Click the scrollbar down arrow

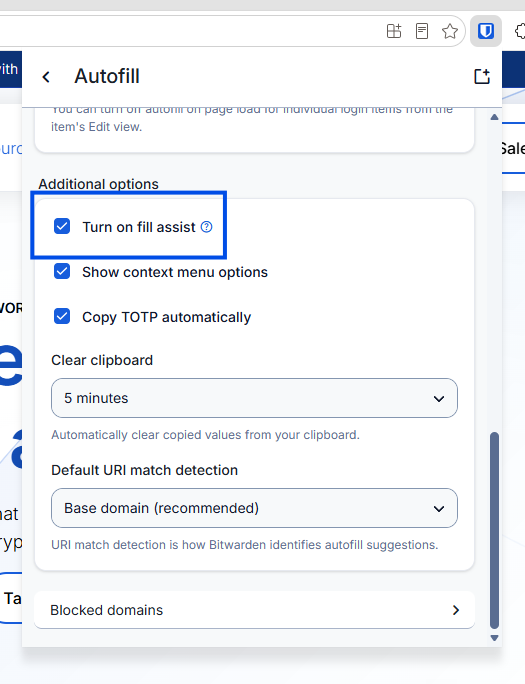(494, 638)
